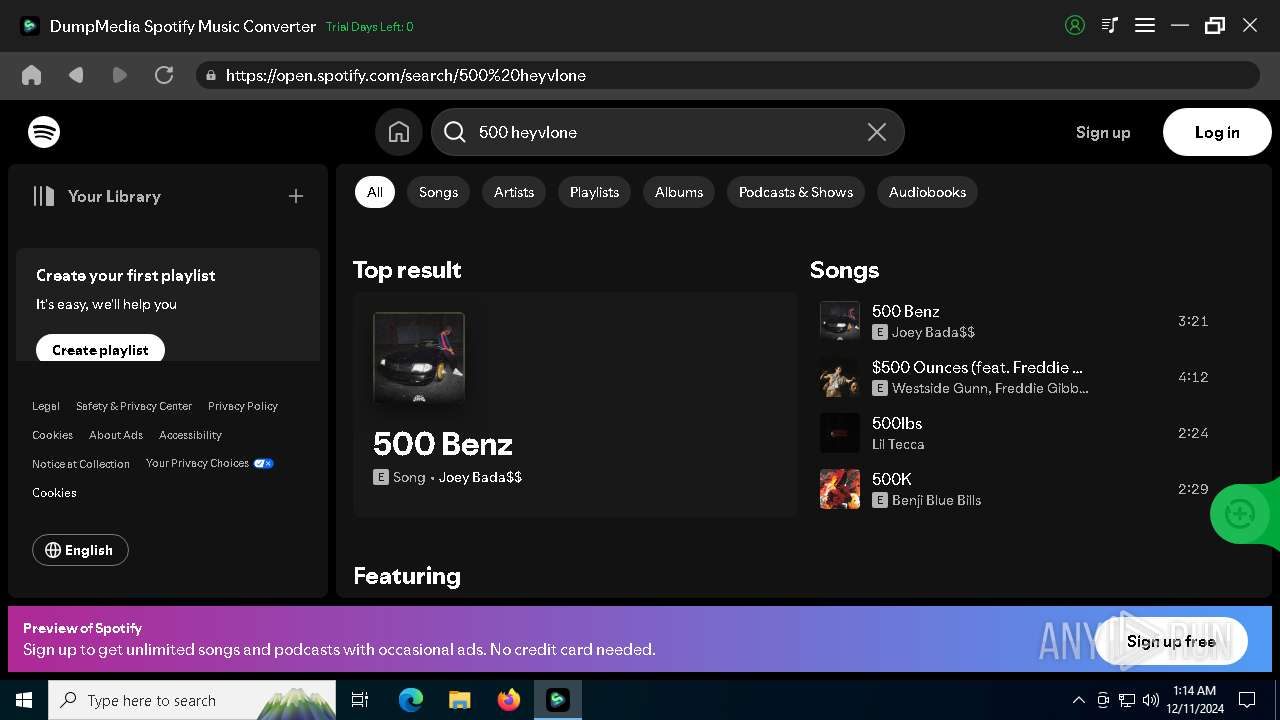
Task: Select the 500K song title
Action: coord(892,479)
